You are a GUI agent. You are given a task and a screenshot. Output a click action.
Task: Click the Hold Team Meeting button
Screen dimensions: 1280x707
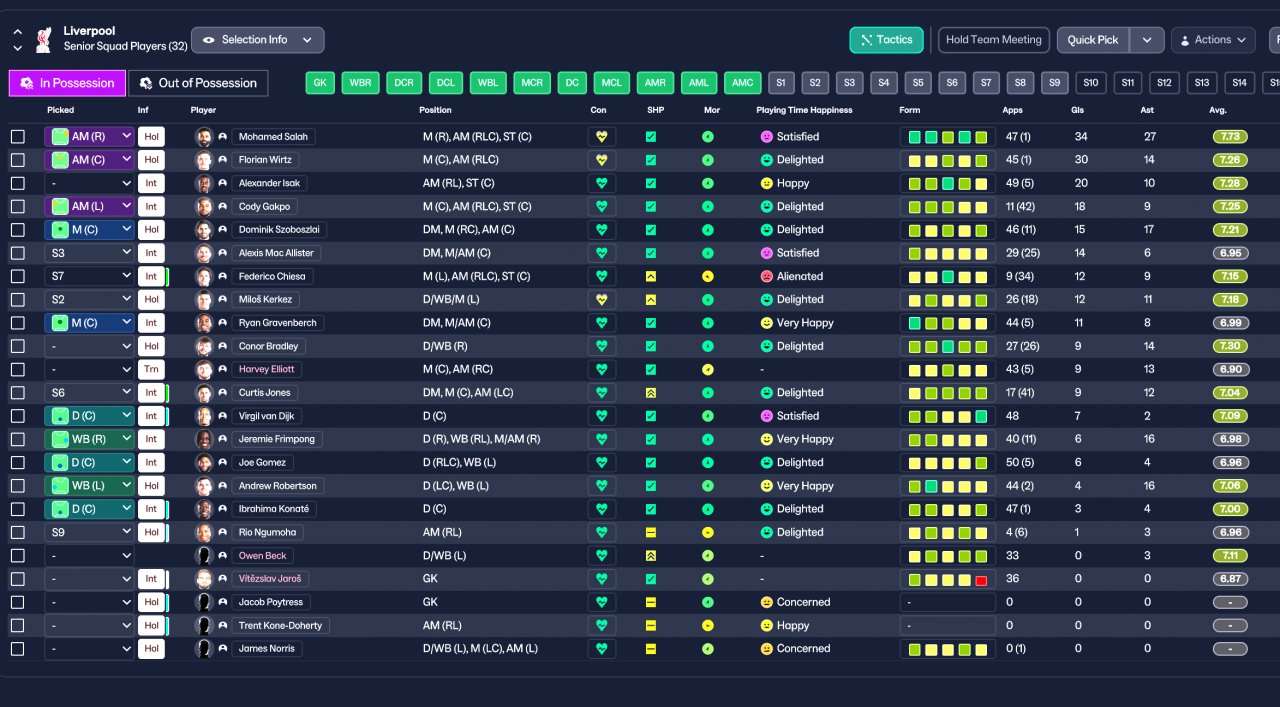click(x=994, y=40)
